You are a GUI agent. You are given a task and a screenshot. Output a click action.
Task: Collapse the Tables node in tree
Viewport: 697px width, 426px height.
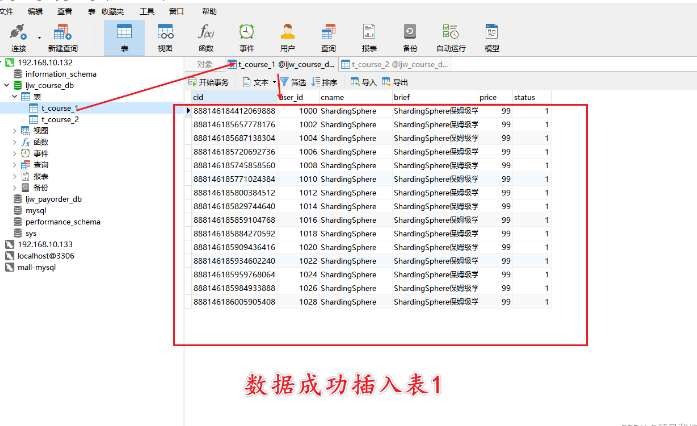point(14,96)
